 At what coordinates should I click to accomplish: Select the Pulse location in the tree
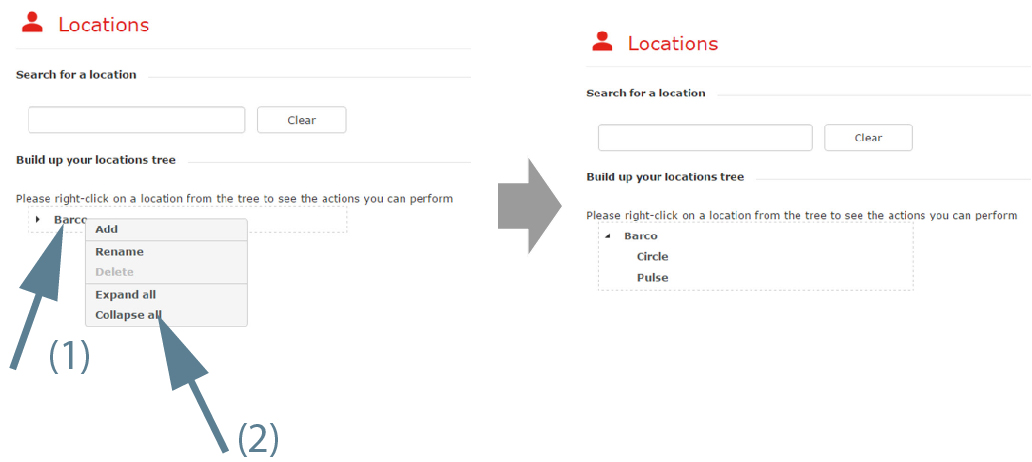652,278
